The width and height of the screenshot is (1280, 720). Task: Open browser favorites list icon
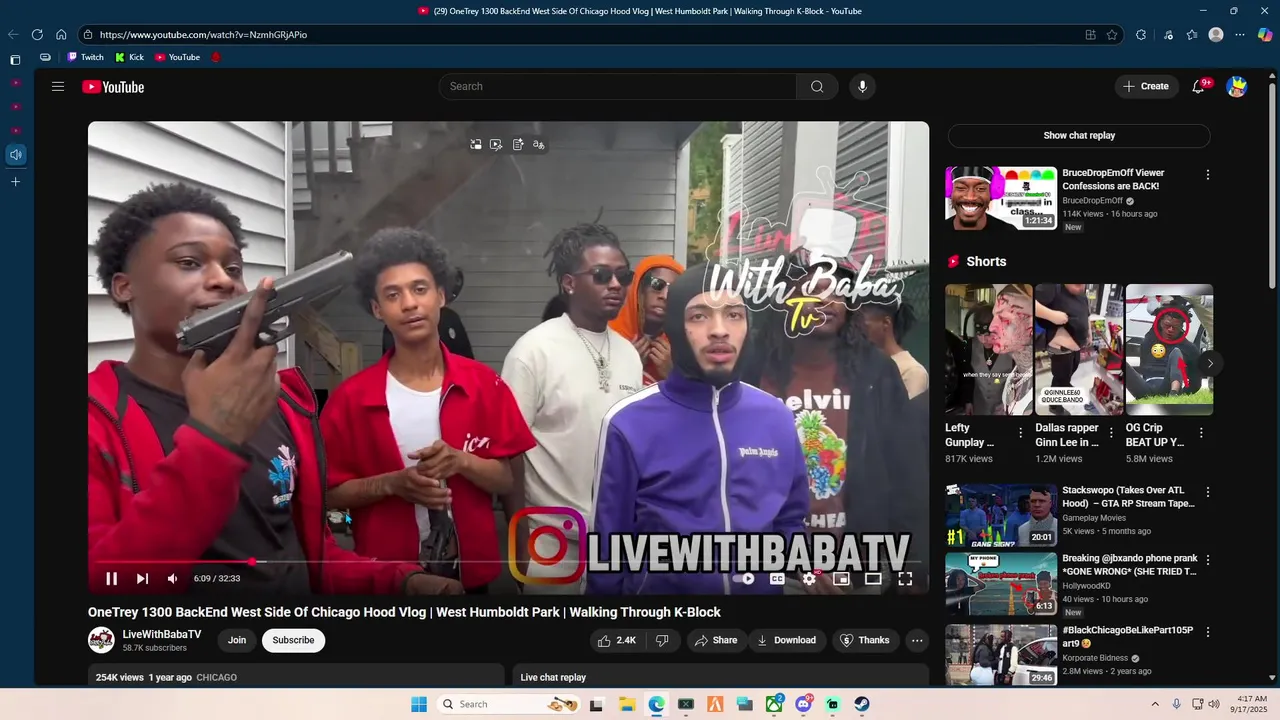pyautogui.click(x=1192, y=35)
